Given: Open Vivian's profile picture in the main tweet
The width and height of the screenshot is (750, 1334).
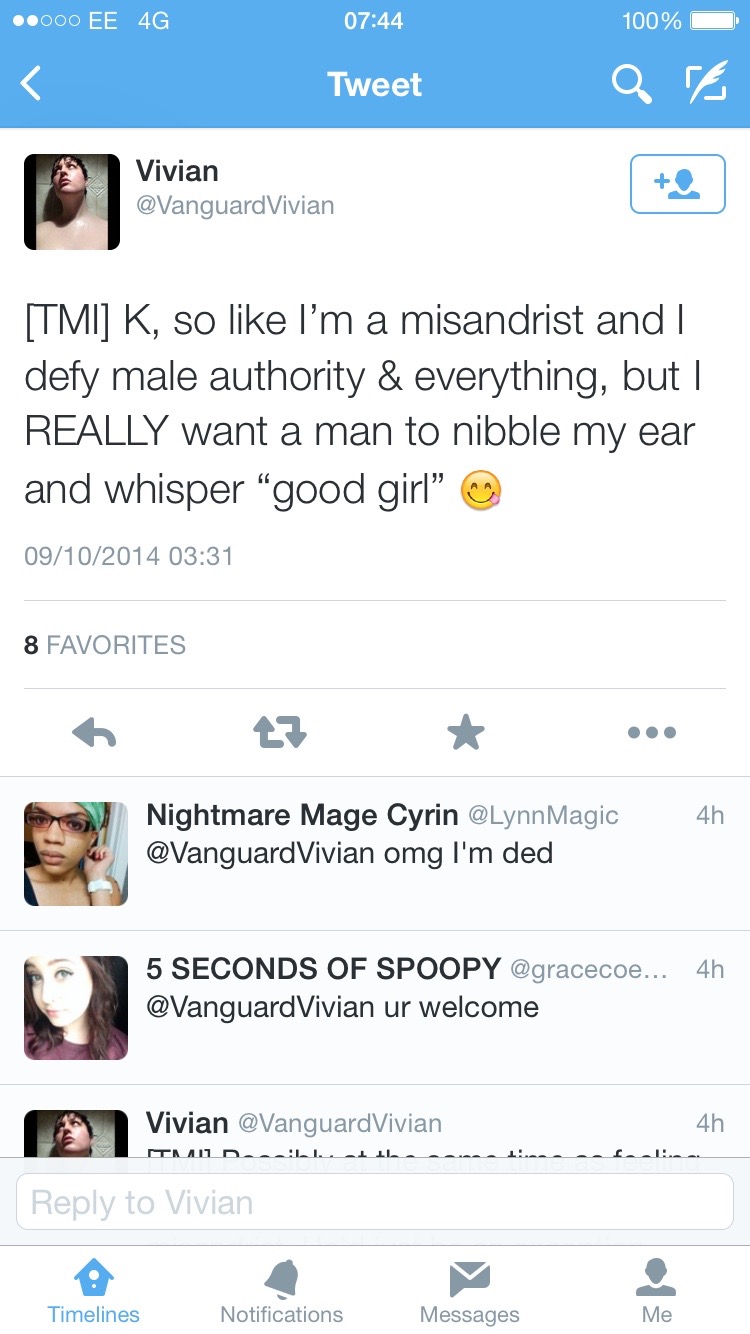Looking at the screenshot, I should [x=72, y=202].
